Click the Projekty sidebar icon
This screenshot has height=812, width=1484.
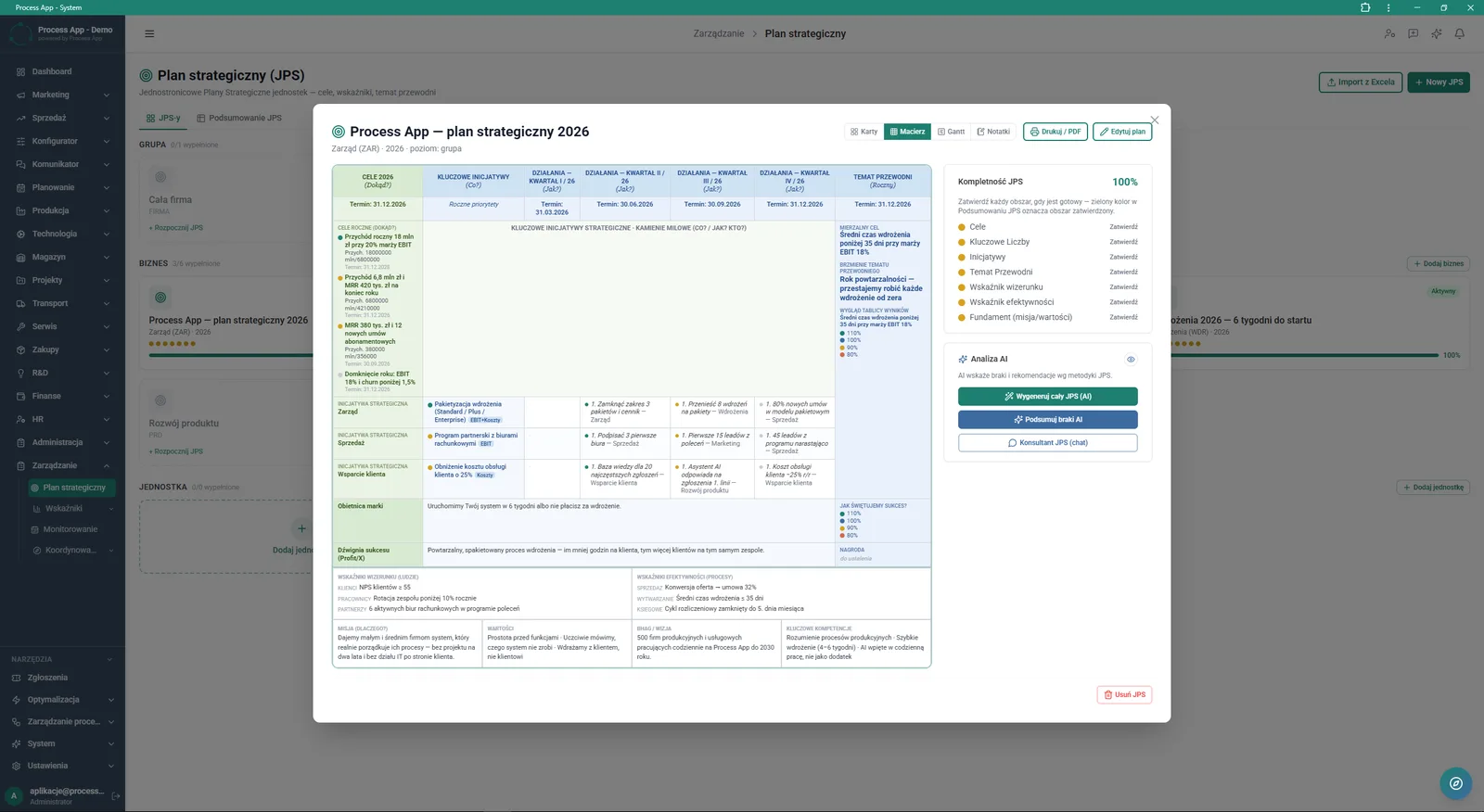[20, 280]
